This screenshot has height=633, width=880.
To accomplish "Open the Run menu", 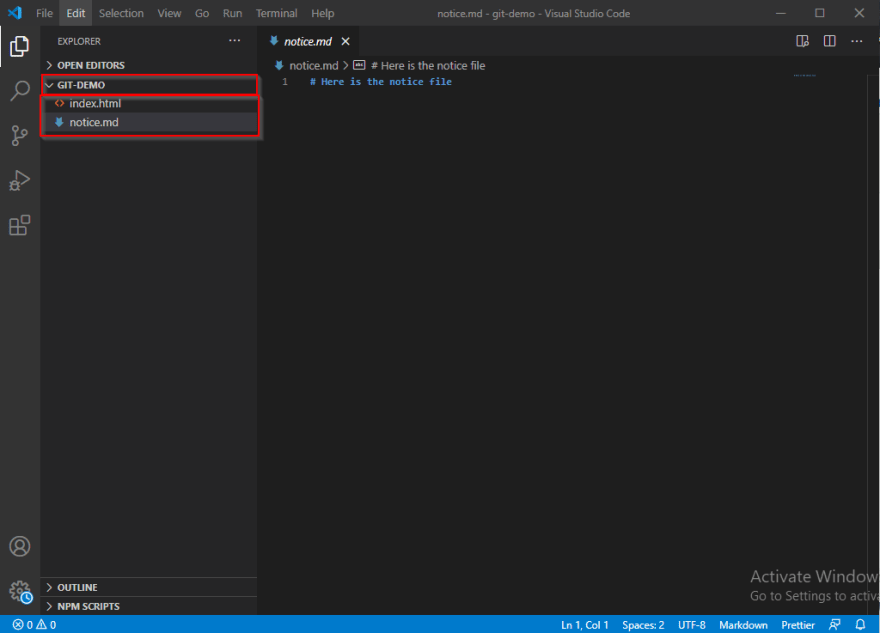I will pyautogui.click(x=232, y=13).
